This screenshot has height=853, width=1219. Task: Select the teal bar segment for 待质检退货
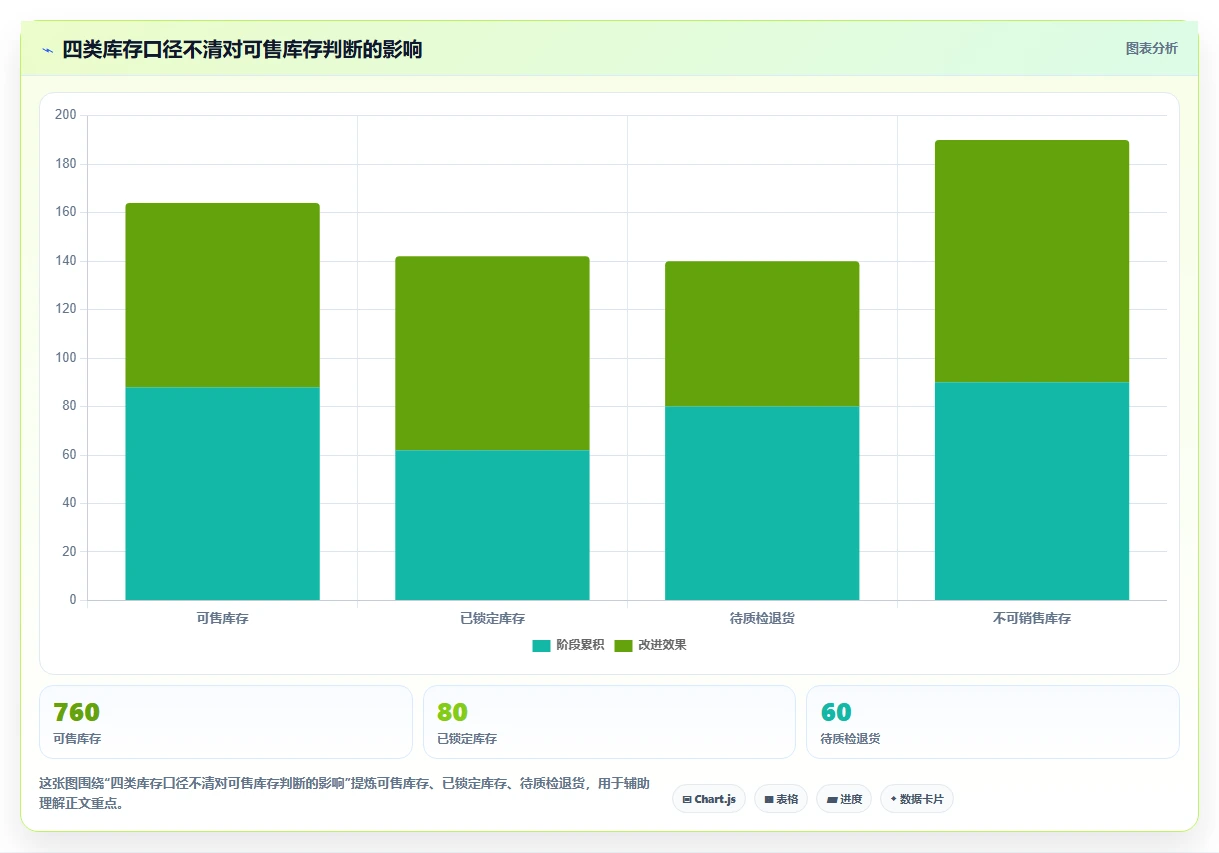(x=762, y=503)
